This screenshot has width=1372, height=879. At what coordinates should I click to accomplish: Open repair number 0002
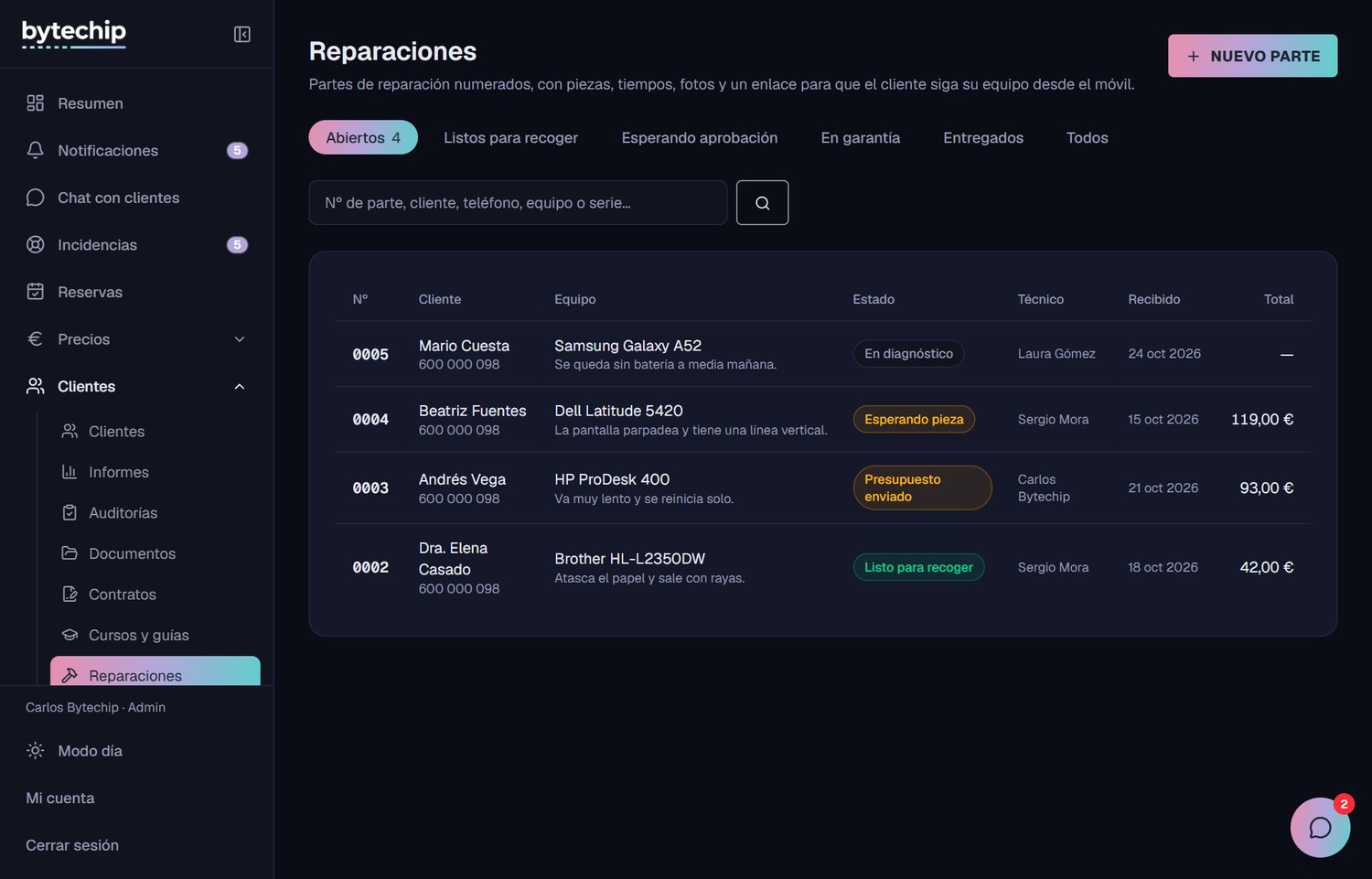[370, 567]
